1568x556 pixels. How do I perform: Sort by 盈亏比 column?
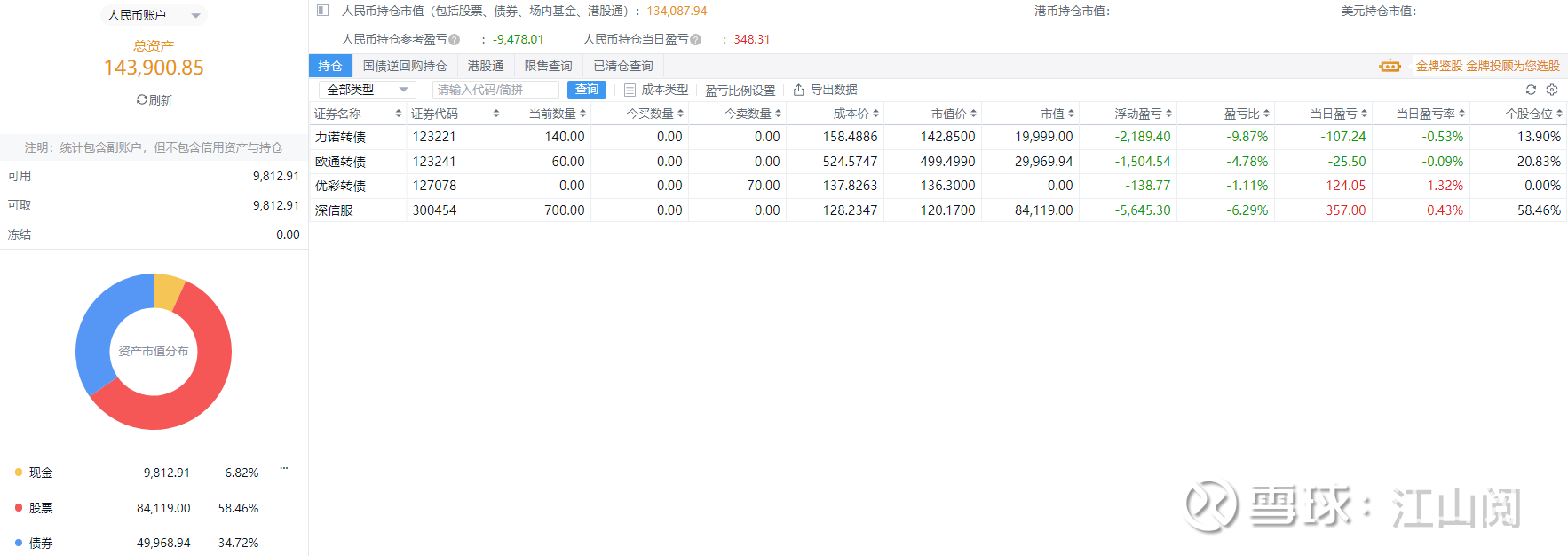tap(1266, 114)
